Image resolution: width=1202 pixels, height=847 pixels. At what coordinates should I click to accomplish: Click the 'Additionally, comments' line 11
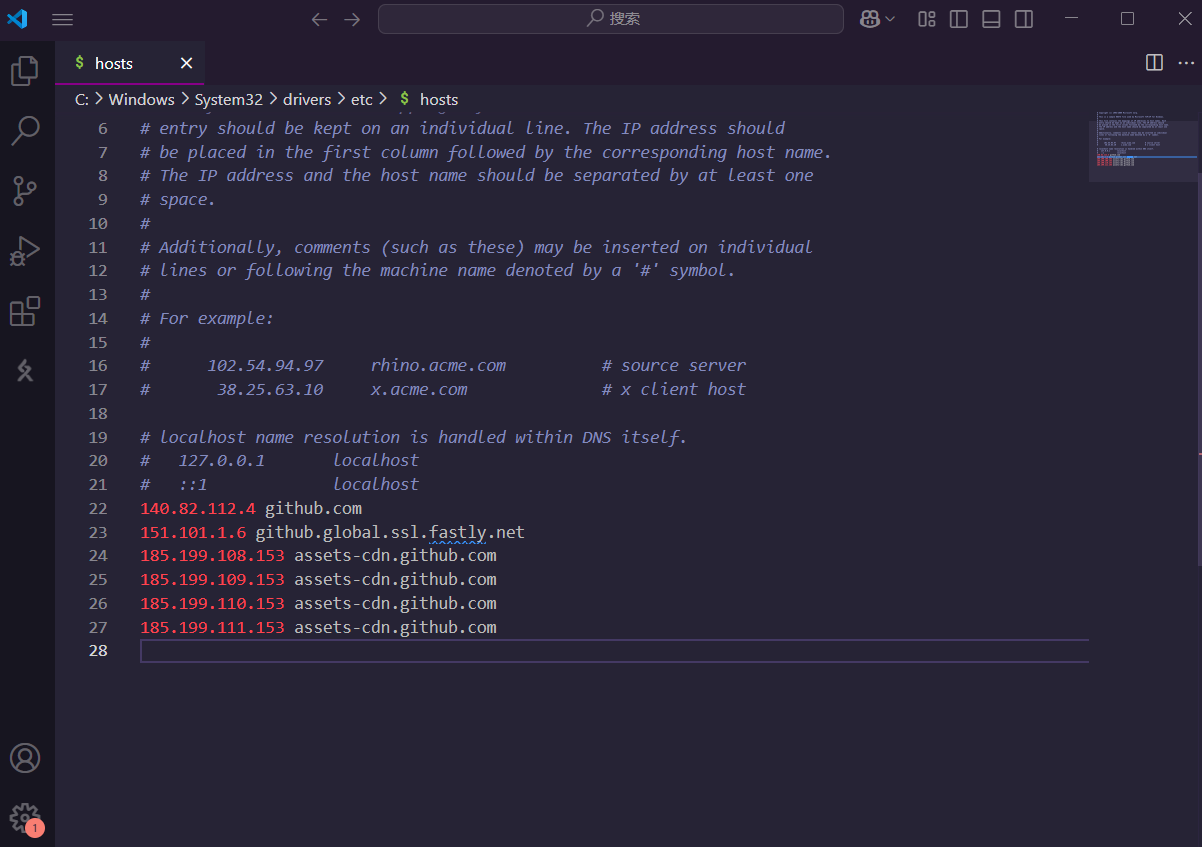coord(477,247)
